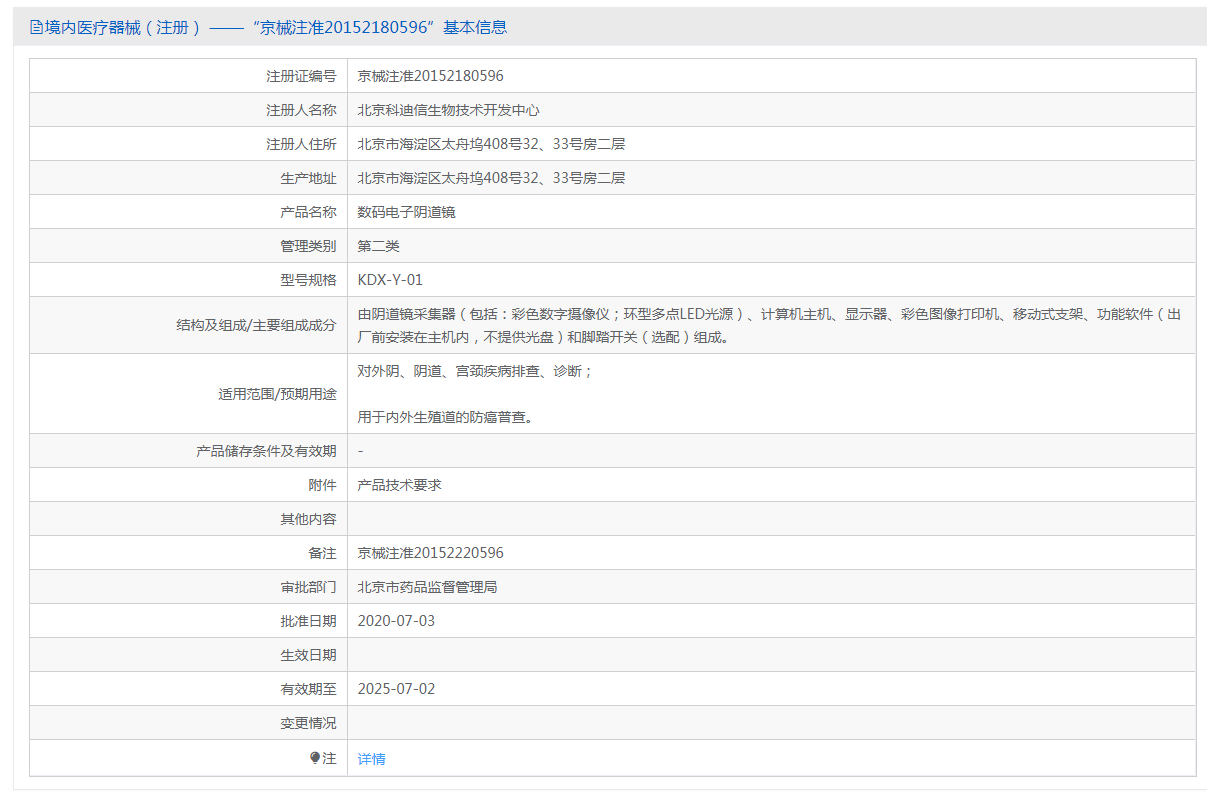The width and height of the screenshot is (1207, 798).
Task: Click the 变更情况 label
Action: tap(308, 723)
